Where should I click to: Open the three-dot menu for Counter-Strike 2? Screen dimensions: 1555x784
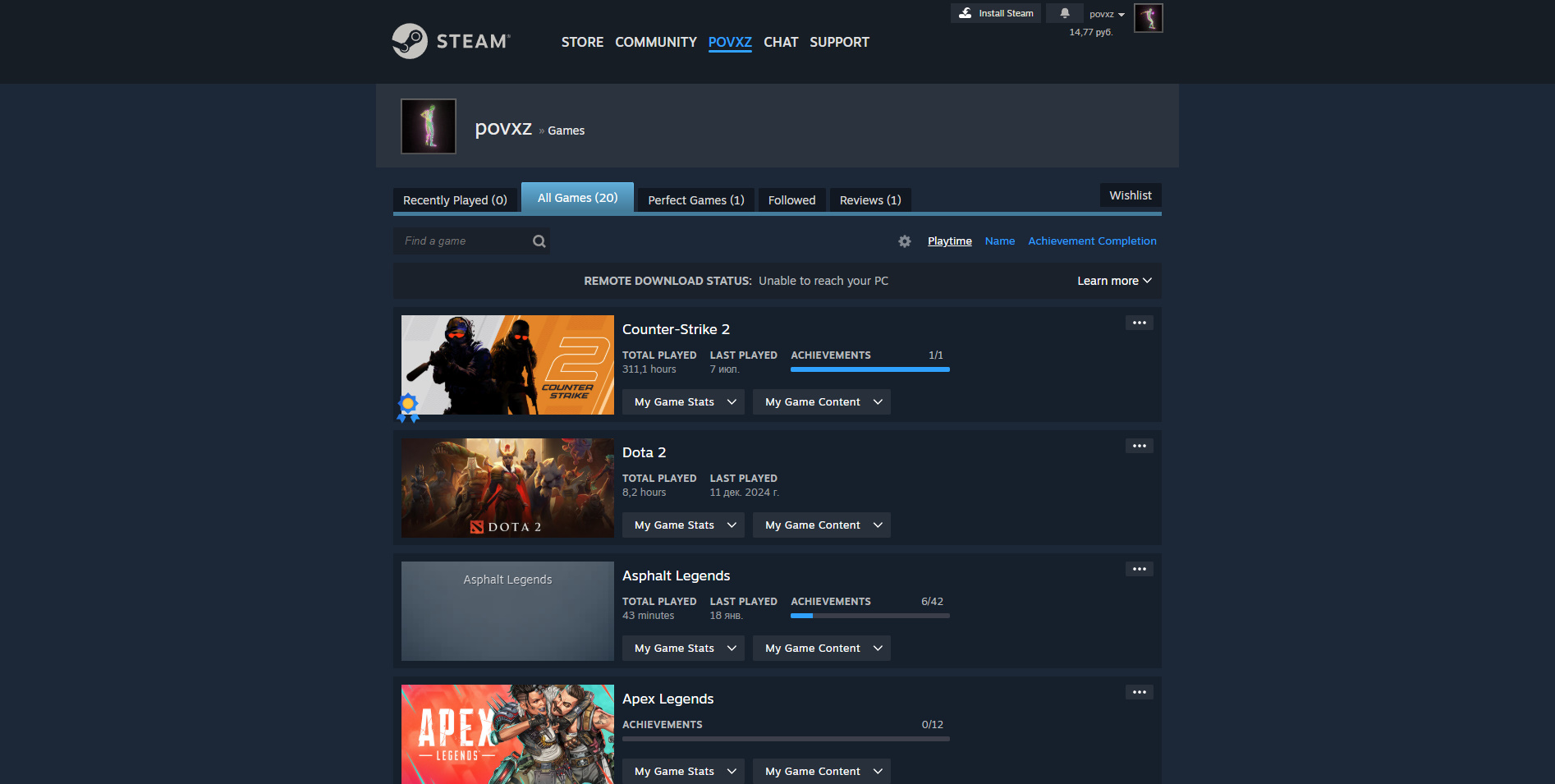(x=1140, y=323)
